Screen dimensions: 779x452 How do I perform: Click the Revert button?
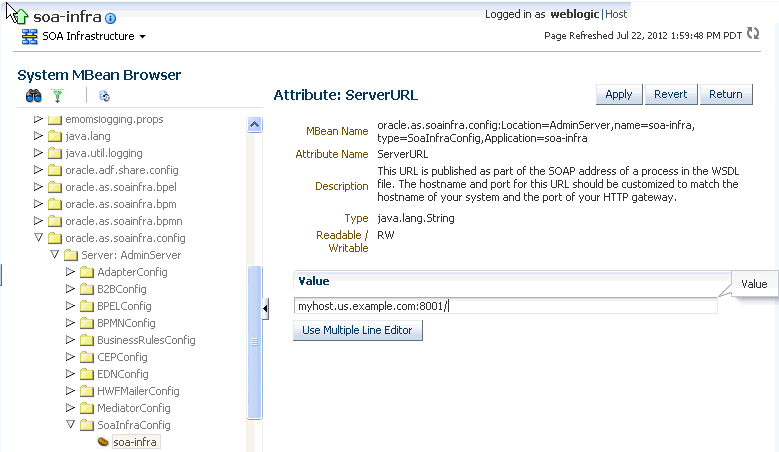671,94
